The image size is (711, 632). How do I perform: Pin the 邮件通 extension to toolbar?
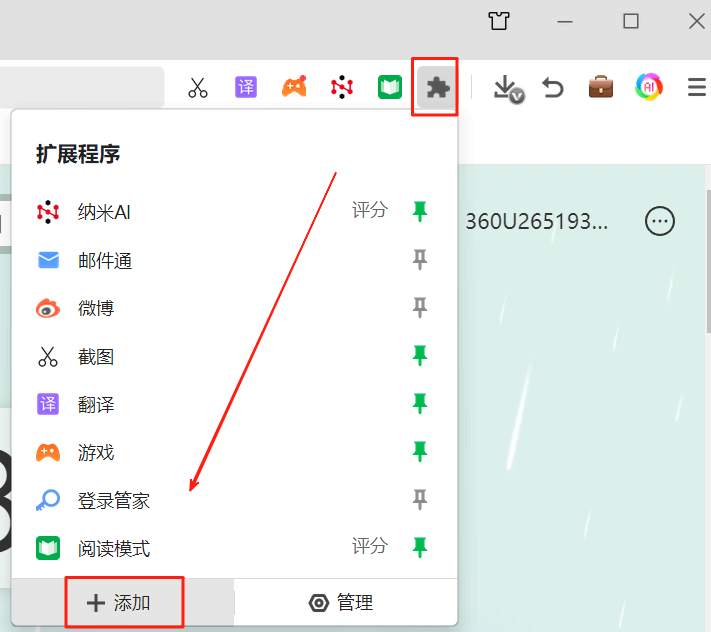coord(421,260)
